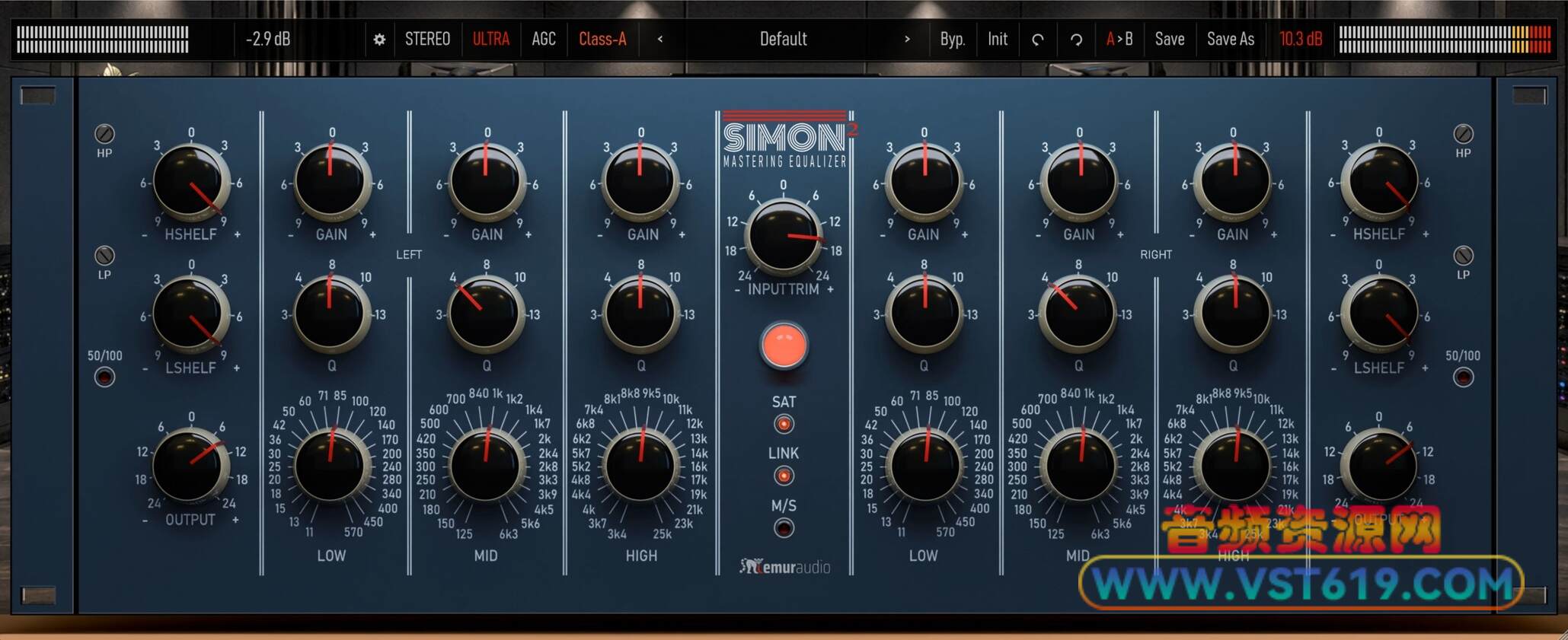Click the left MID band Q knob
The height and width of the screenshot is (640, 1568).
(x=487, y=314)
